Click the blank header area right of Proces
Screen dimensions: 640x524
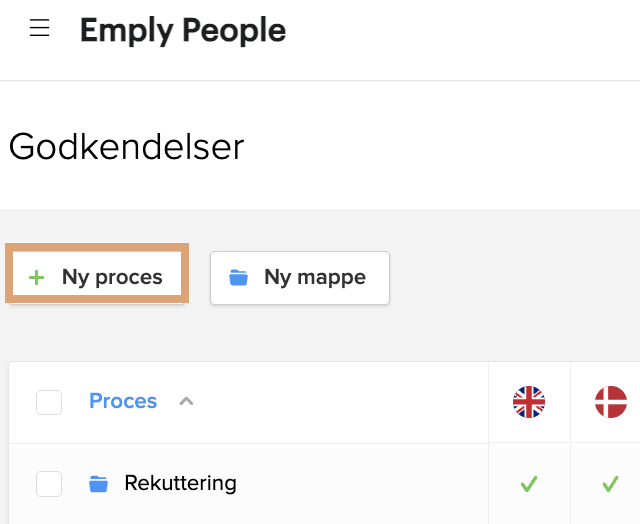click(x=341, y=402)
